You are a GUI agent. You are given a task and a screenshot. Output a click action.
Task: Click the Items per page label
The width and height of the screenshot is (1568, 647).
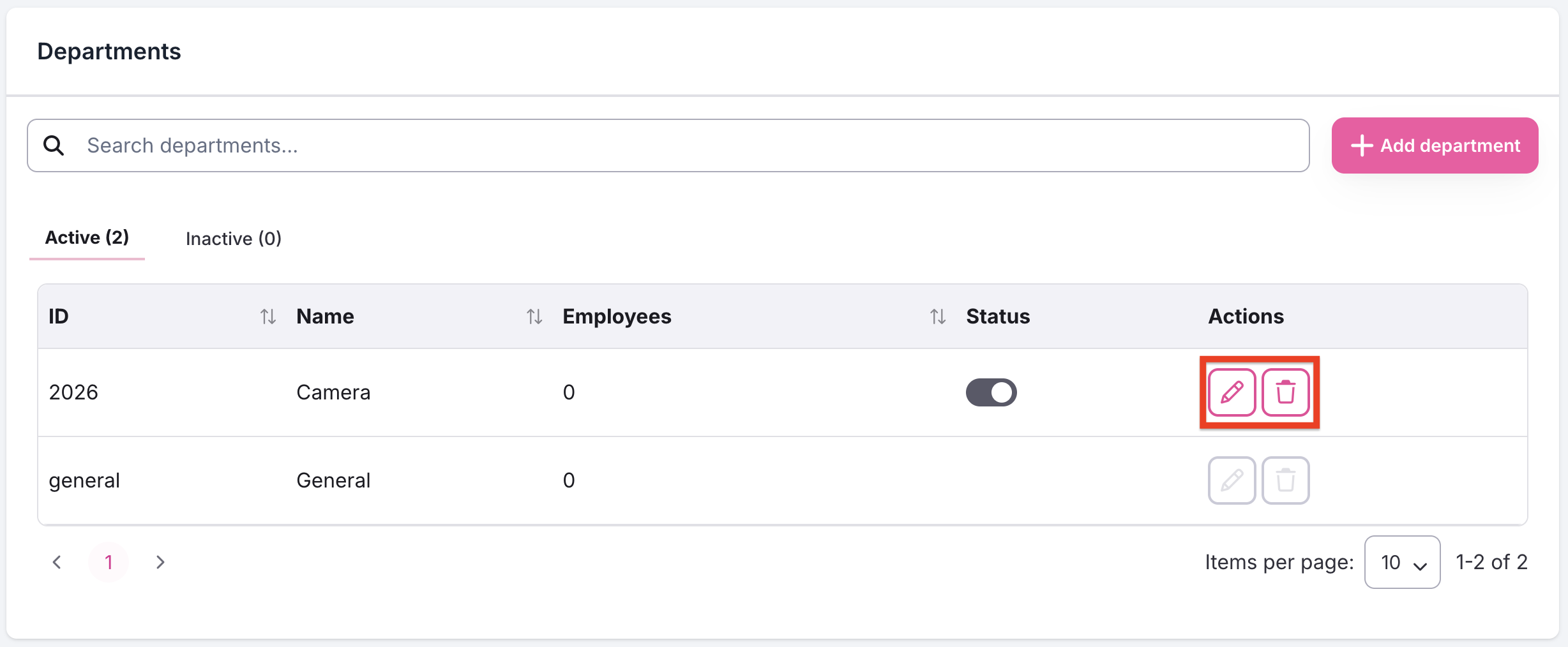click(1279, 562)
